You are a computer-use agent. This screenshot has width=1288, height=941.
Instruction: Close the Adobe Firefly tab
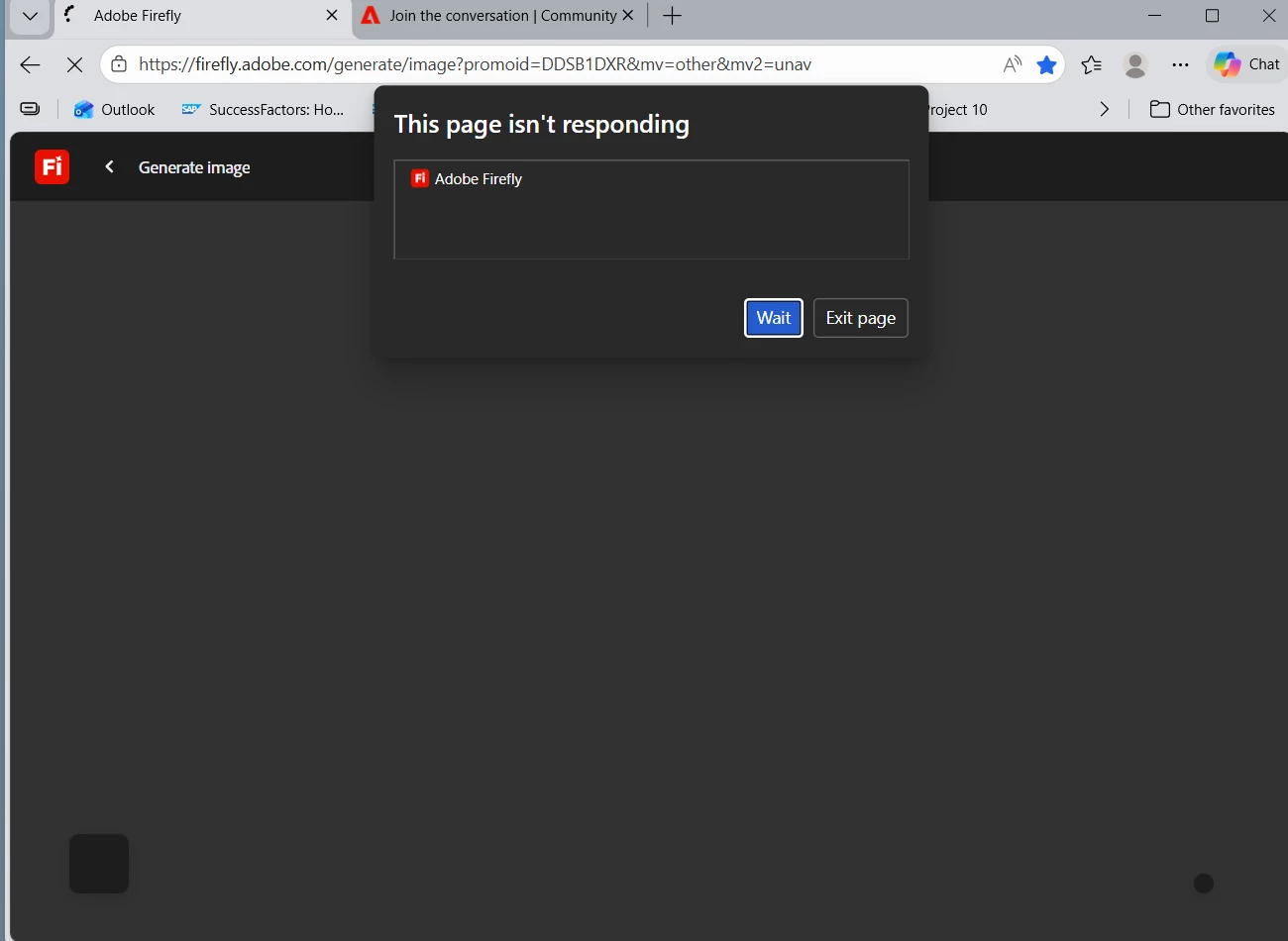pyautogui.click(x=332, y=16)
